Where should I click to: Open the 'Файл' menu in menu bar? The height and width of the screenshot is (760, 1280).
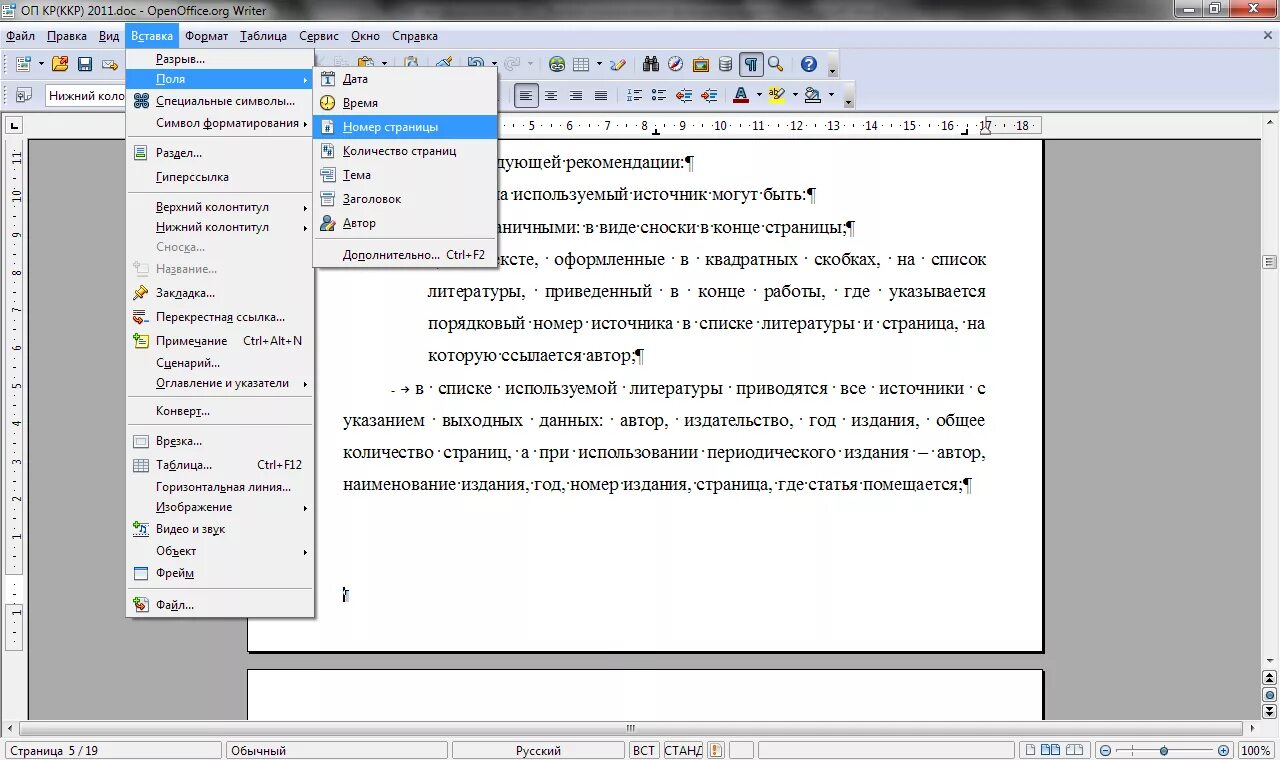(x=20, y=36)
